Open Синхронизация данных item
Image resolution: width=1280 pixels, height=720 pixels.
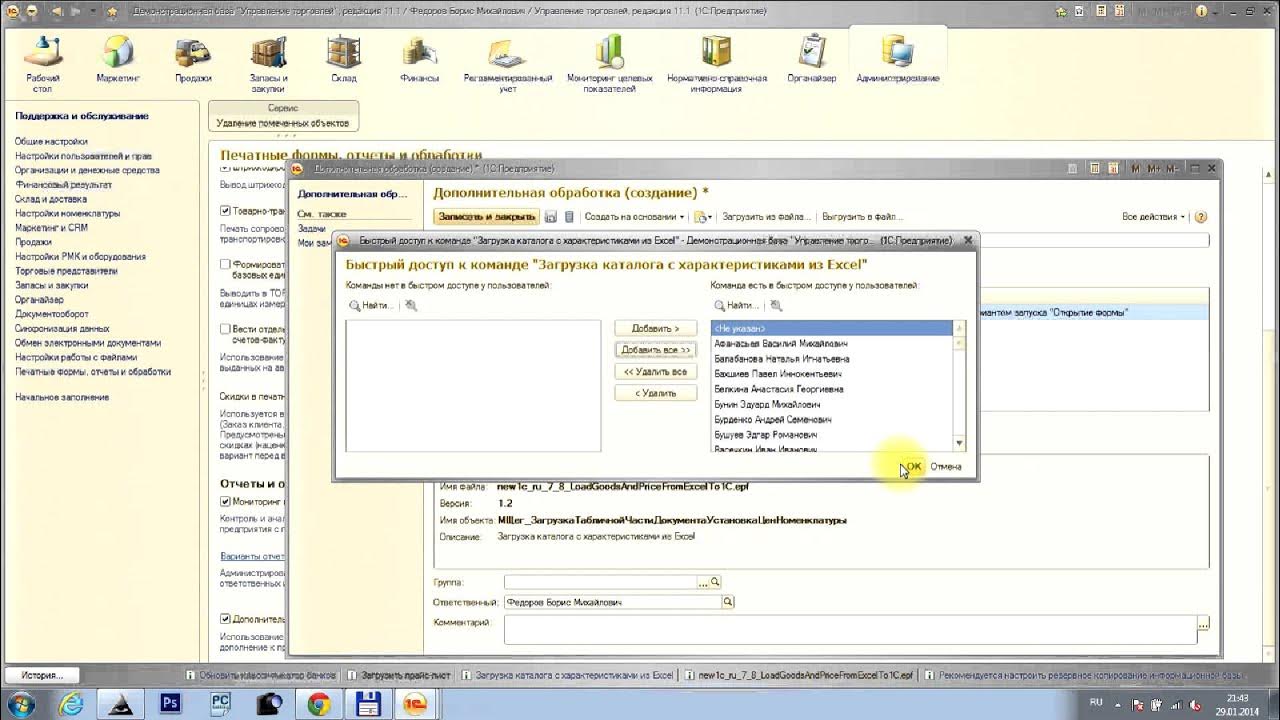pyautogui.click(x=62, y=328)
